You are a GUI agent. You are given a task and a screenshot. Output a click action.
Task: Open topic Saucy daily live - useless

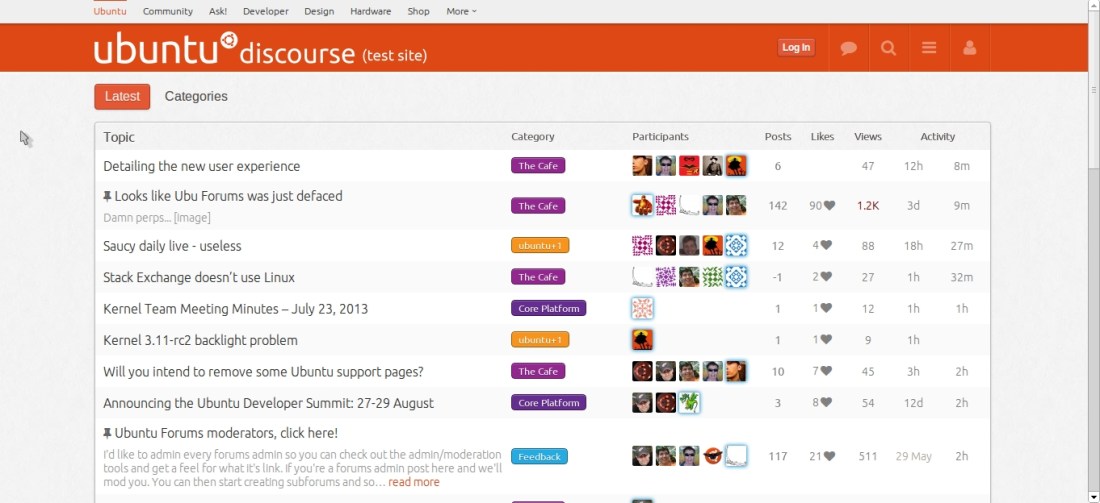(x=172, y=246)
